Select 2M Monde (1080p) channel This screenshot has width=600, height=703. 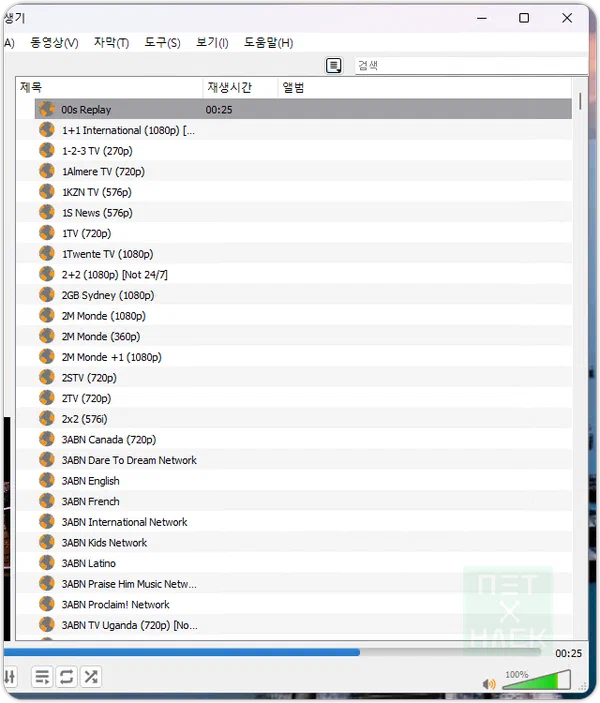(303, 316)
